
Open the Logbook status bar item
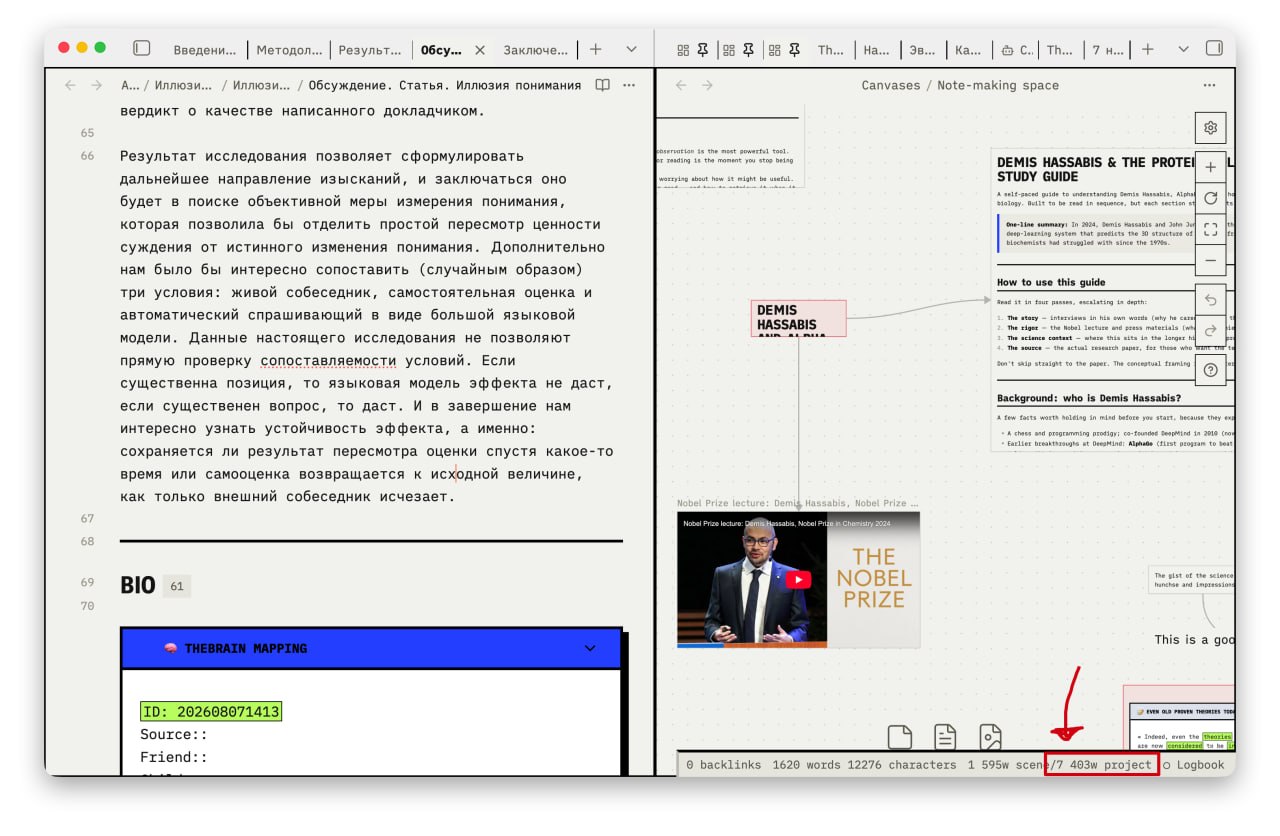(x=1193, y=765)
